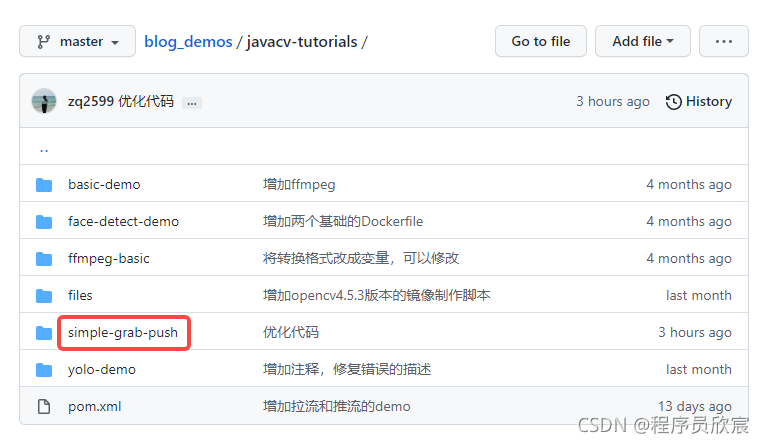Open the simple-grab-push folder
This screenshot has width=764, height=444.
[x=123, y=332]
